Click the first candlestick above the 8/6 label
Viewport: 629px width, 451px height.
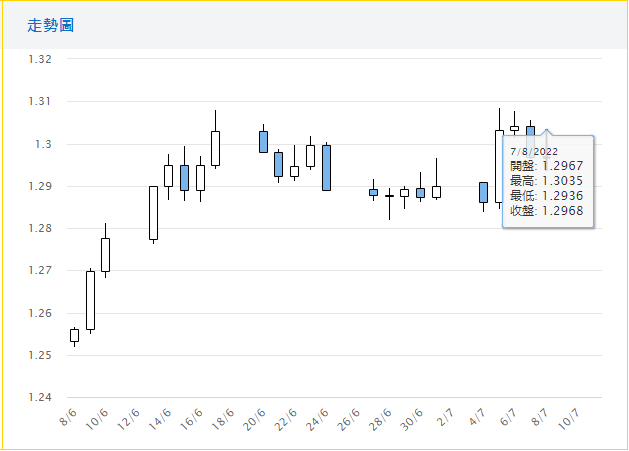(x=74, y=335)
